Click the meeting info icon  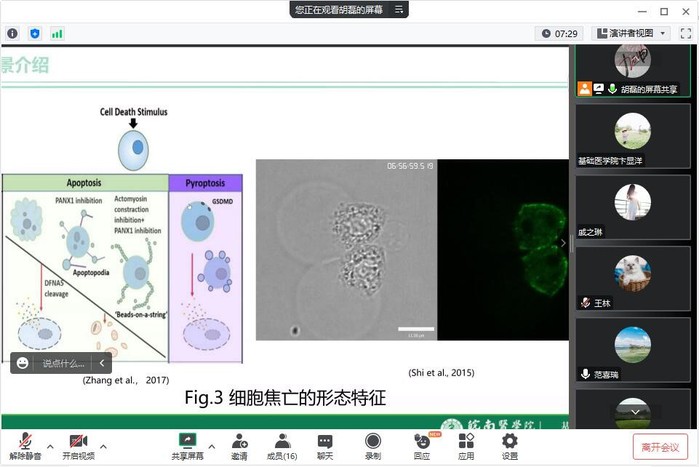click(x=12, y=33)
